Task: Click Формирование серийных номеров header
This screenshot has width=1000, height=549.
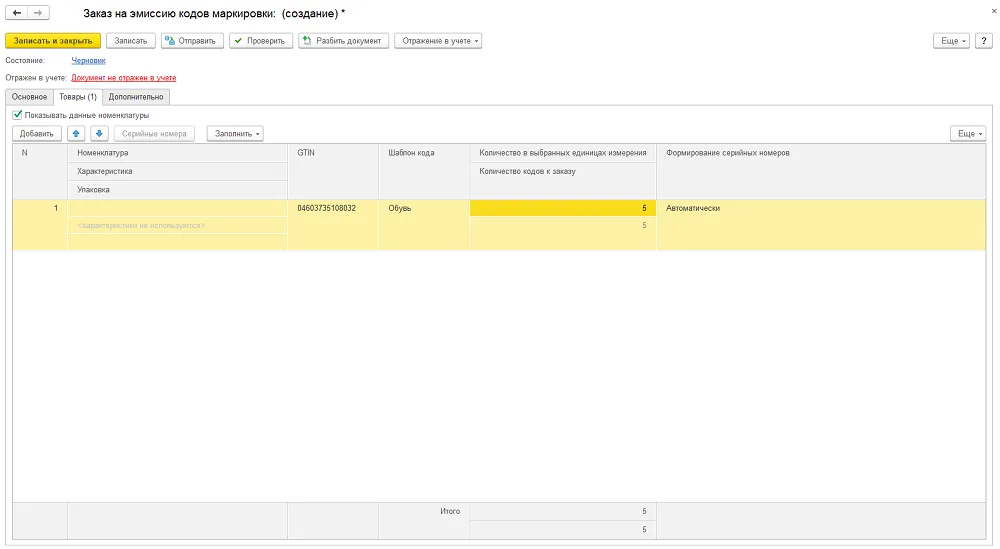Action: coord(821,172)
